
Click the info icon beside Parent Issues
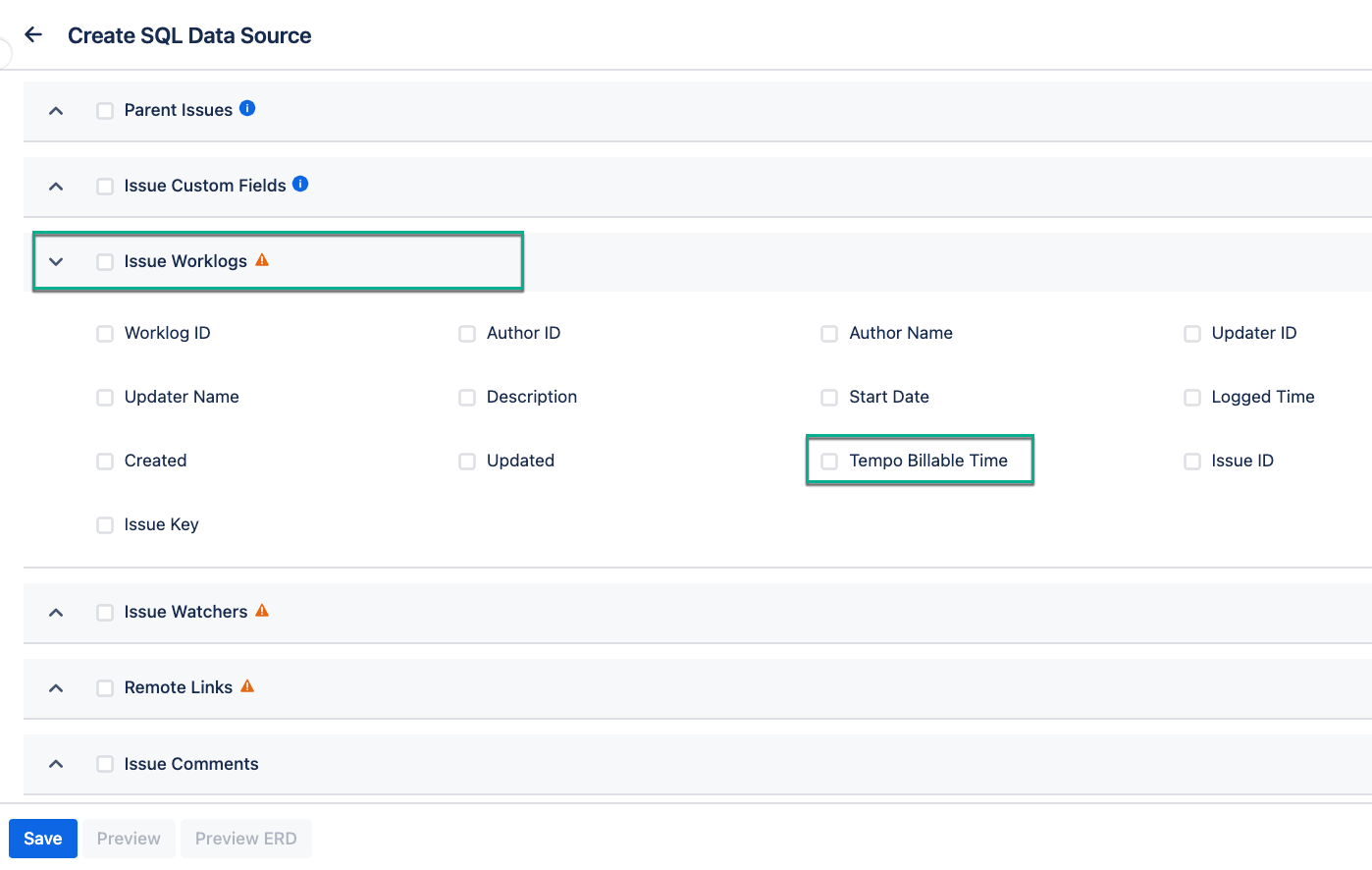coord(247,109)
